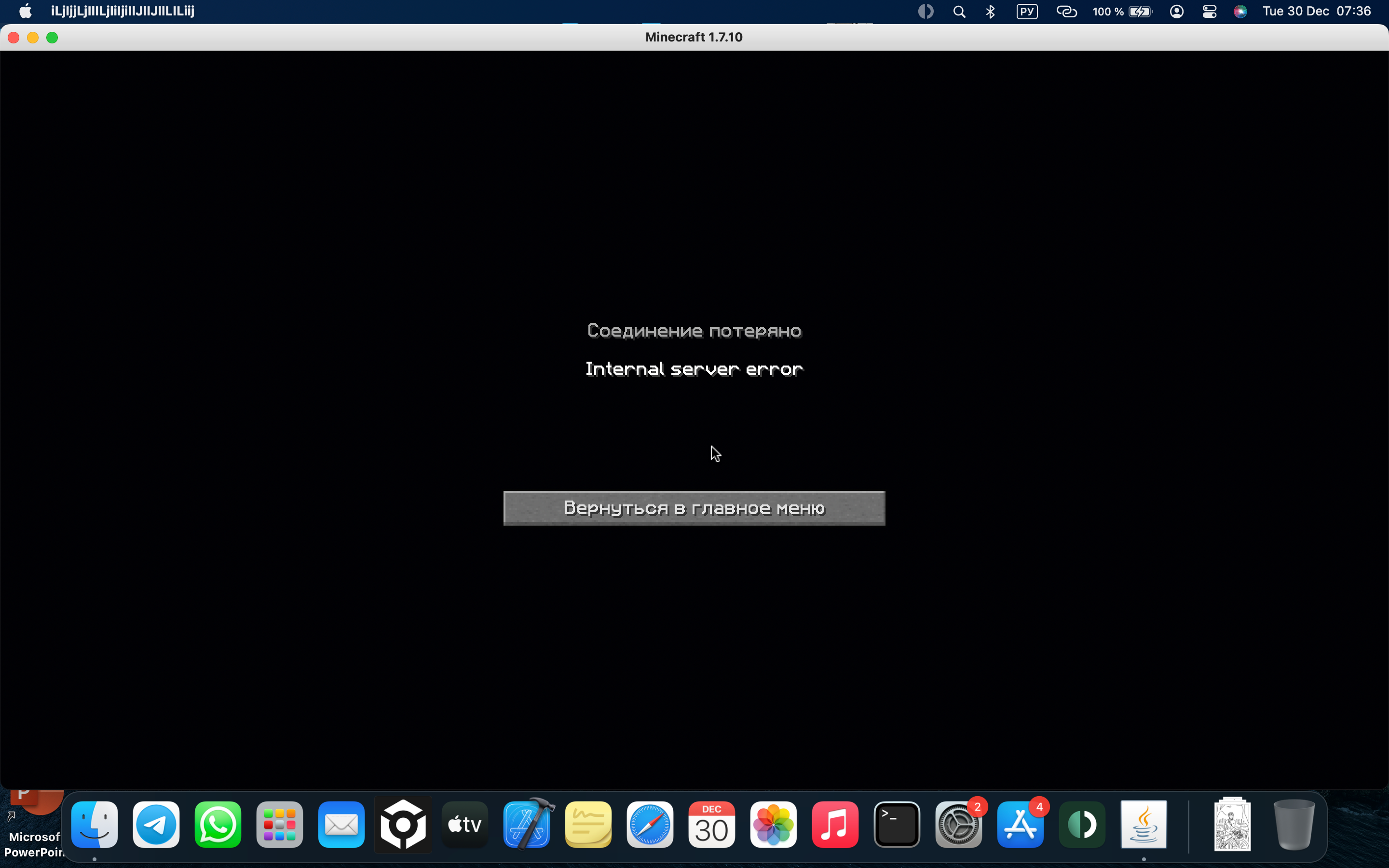Open WhatsApp from the dock

pyautogui.click(x=218, y=825)
